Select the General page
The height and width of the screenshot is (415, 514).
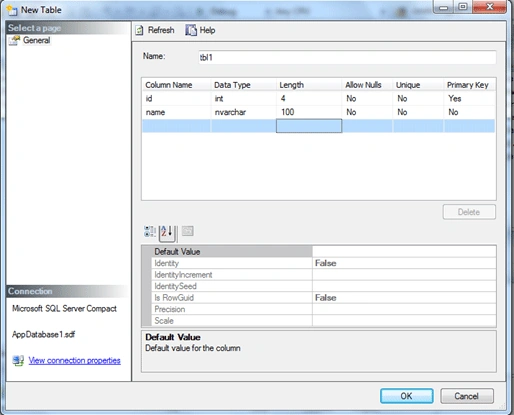36,40
